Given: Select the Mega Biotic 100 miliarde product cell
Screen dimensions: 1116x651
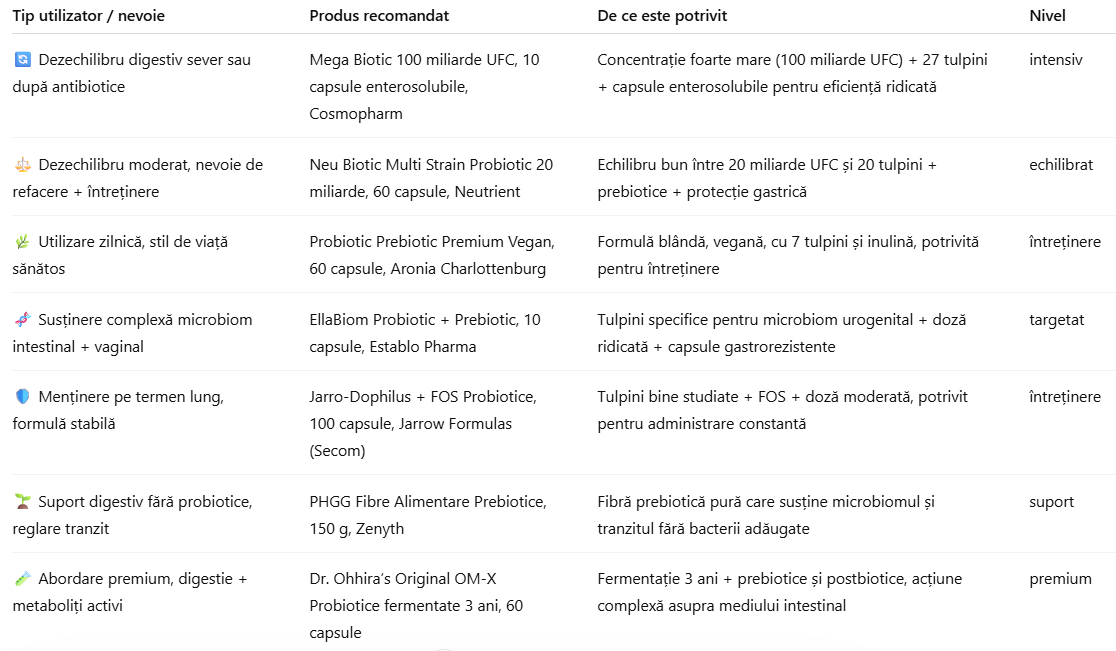Looking at the screenshot, I should (x=424, y=87).
